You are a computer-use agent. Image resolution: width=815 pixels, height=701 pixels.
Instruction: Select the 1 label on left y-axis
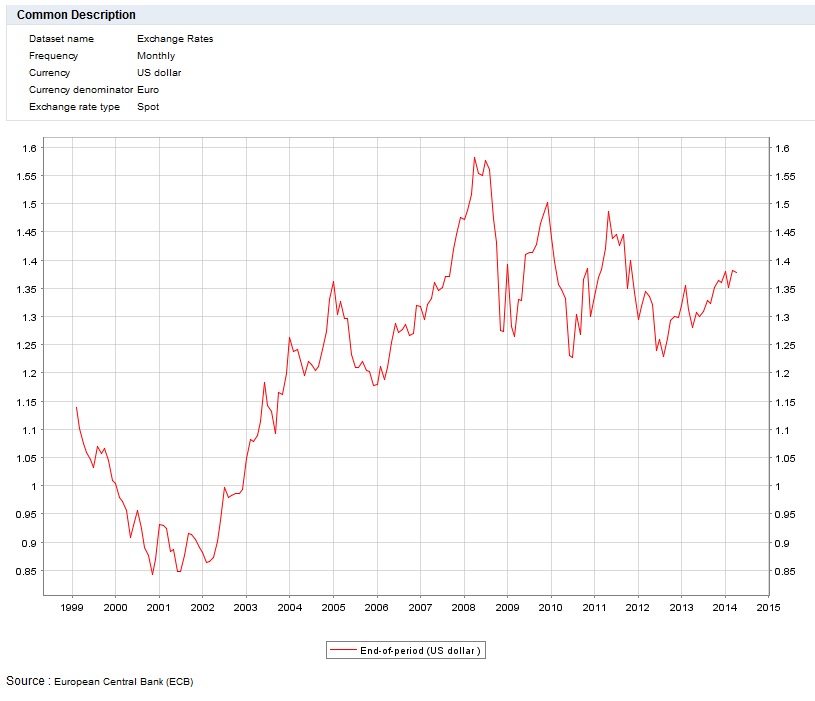[34, 486]
